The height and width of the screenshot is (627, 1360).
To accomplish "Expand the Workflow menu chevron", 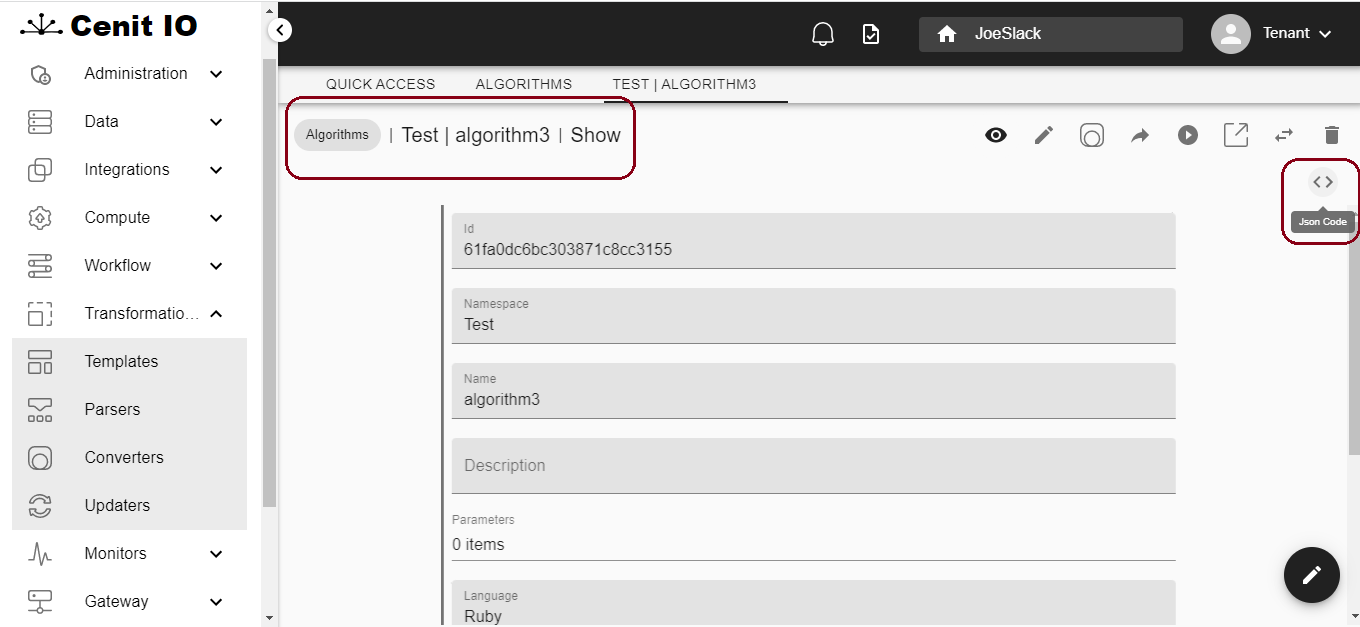I will [216, 266].
